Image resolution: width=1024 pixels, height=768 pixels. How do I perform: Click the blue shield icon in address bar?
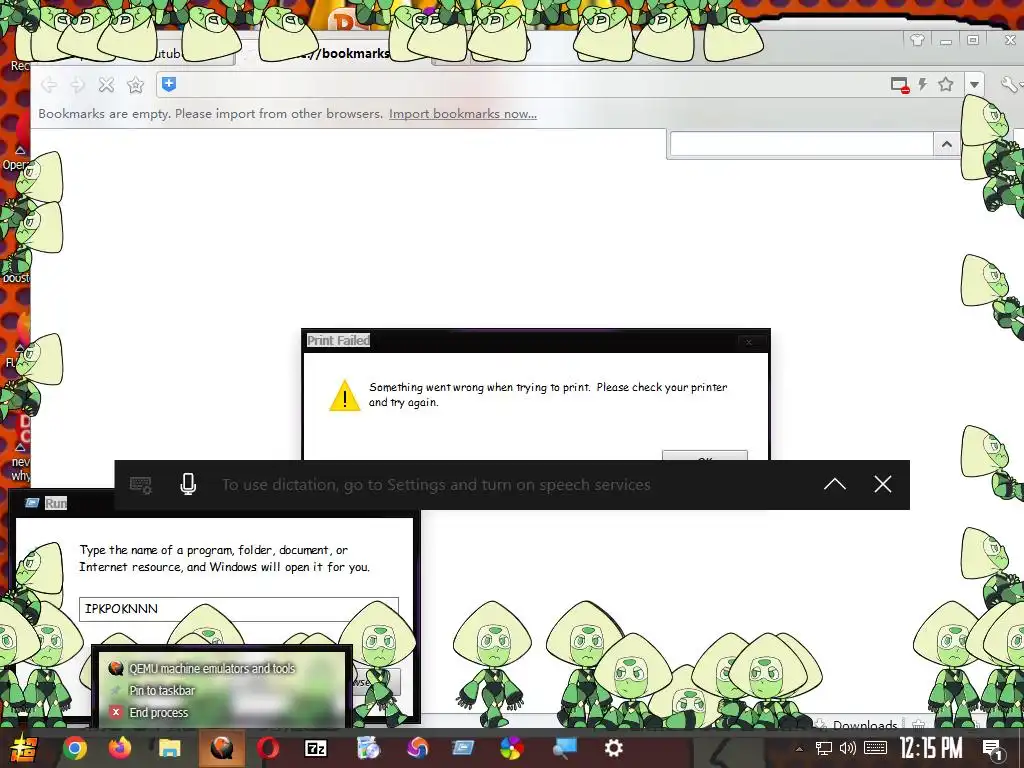click(169, 84)
